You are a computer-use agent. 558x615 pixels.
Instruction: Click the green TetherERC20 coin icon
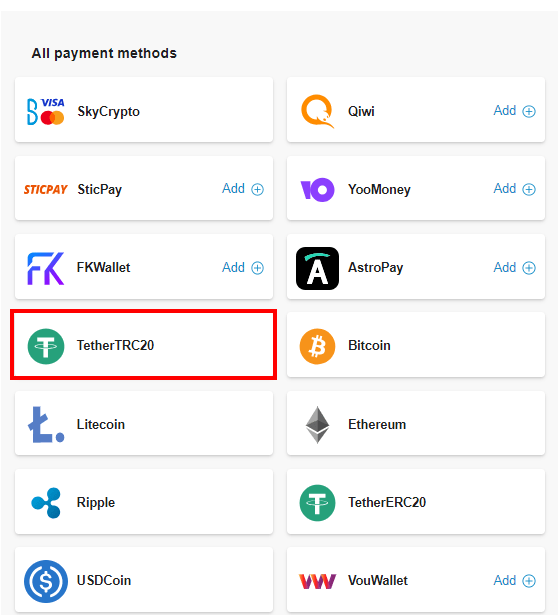click(x=317, y=503)
